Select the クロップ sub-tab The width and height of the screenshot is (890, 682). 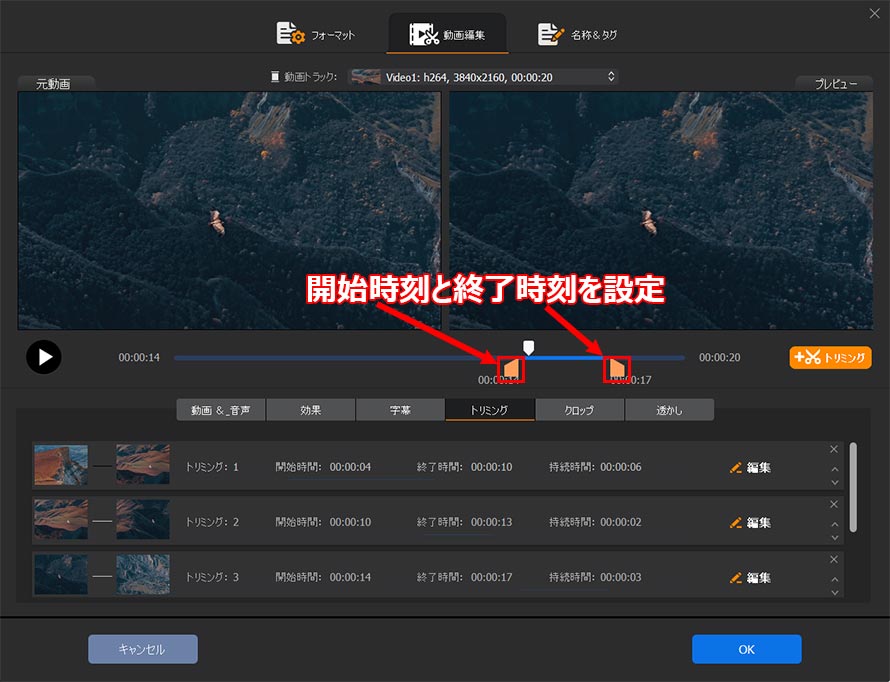(x=579, y=410)
